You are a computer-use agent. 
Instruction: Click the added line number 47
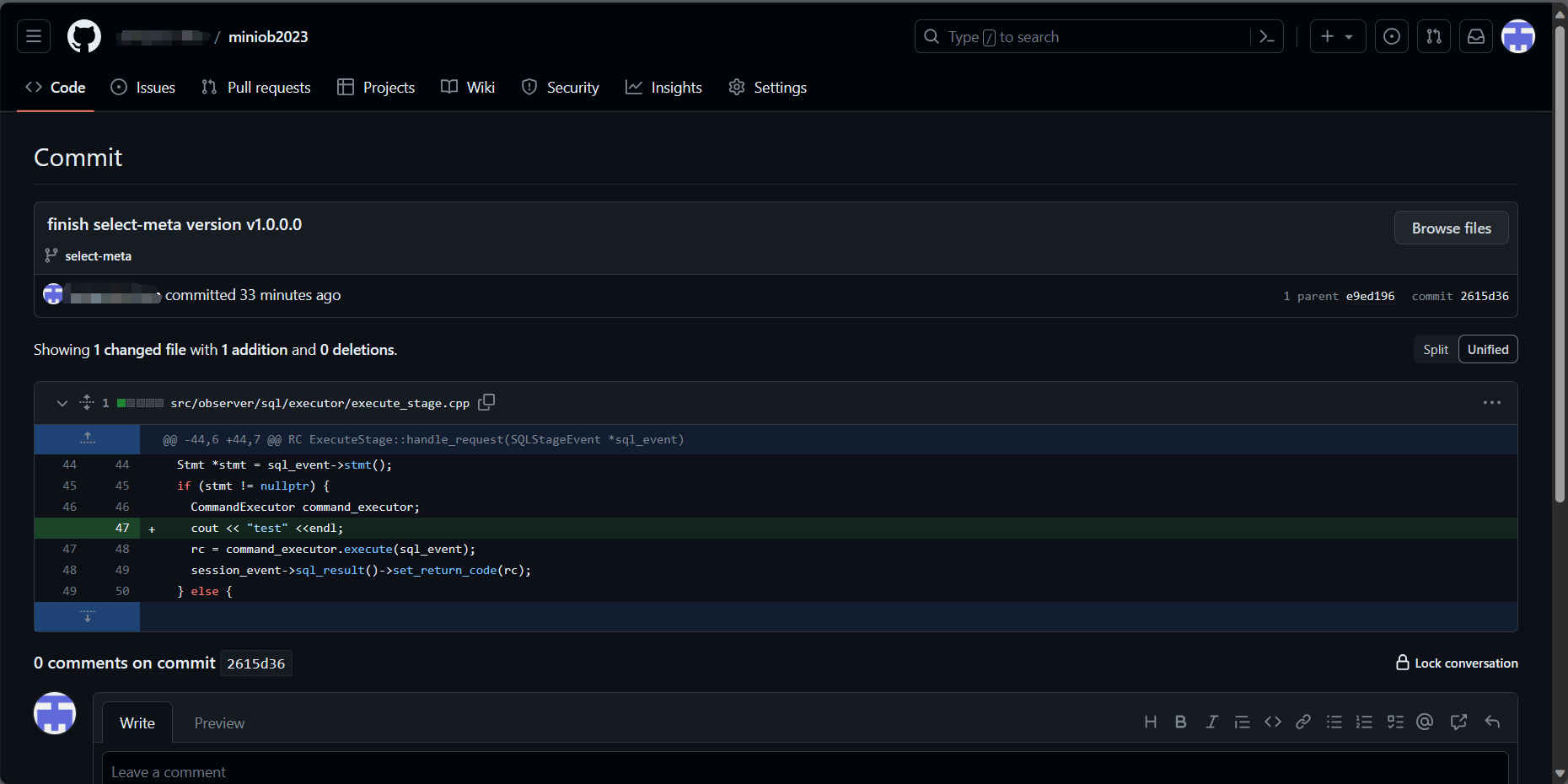point(122,528)
